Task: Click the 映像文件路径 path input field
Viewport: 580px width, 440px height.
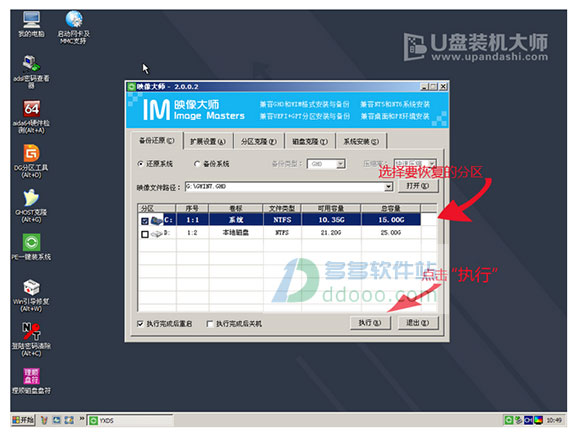Action: tap(284, 187)
